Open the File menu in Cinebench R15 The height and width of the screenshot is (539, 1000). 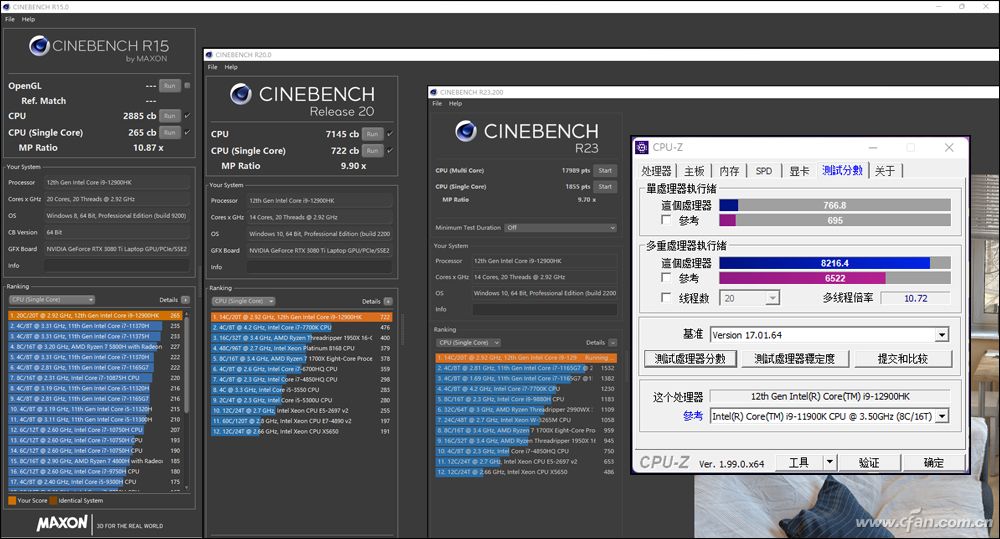tap(10, 19)
